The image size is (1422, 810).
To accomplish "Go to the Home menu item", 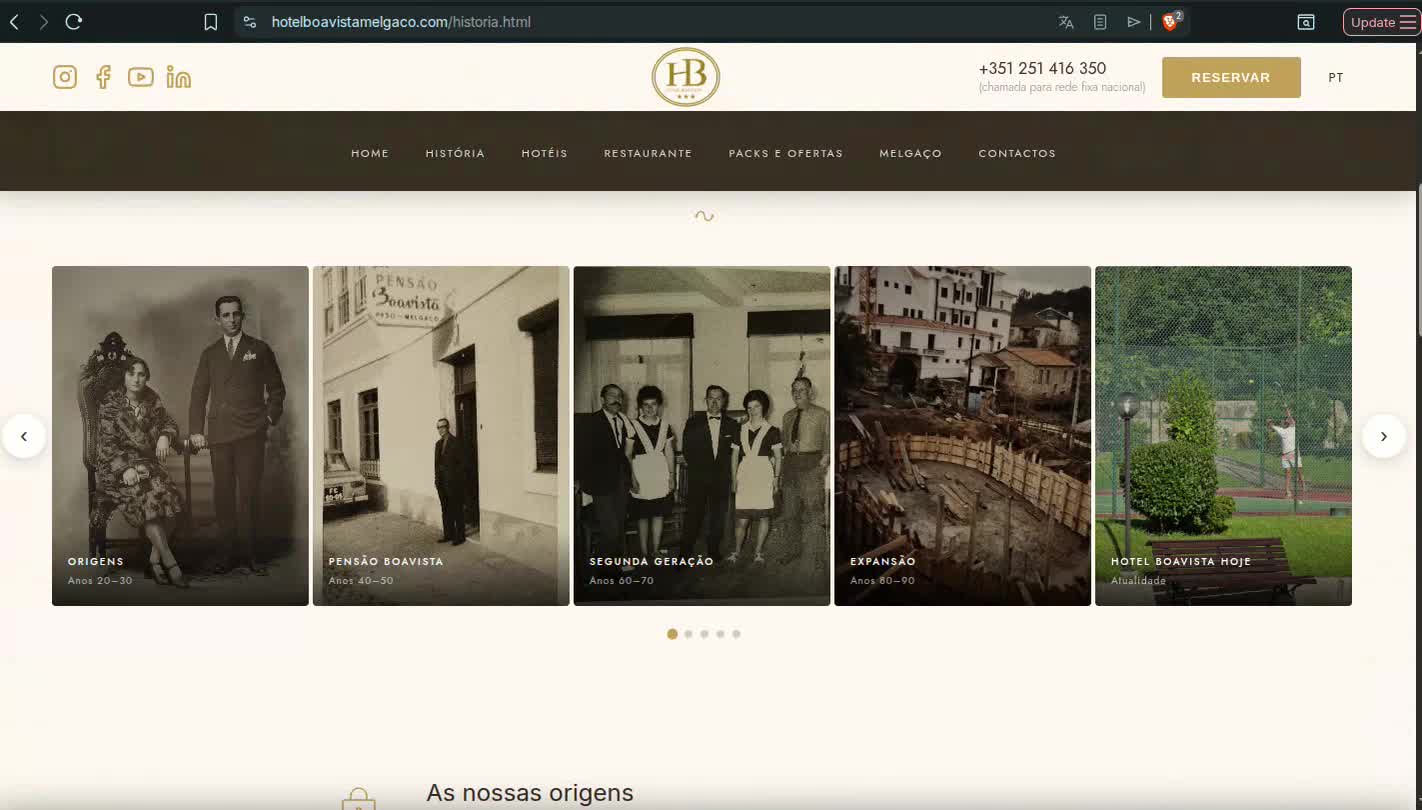I will [x=370, y=153].
